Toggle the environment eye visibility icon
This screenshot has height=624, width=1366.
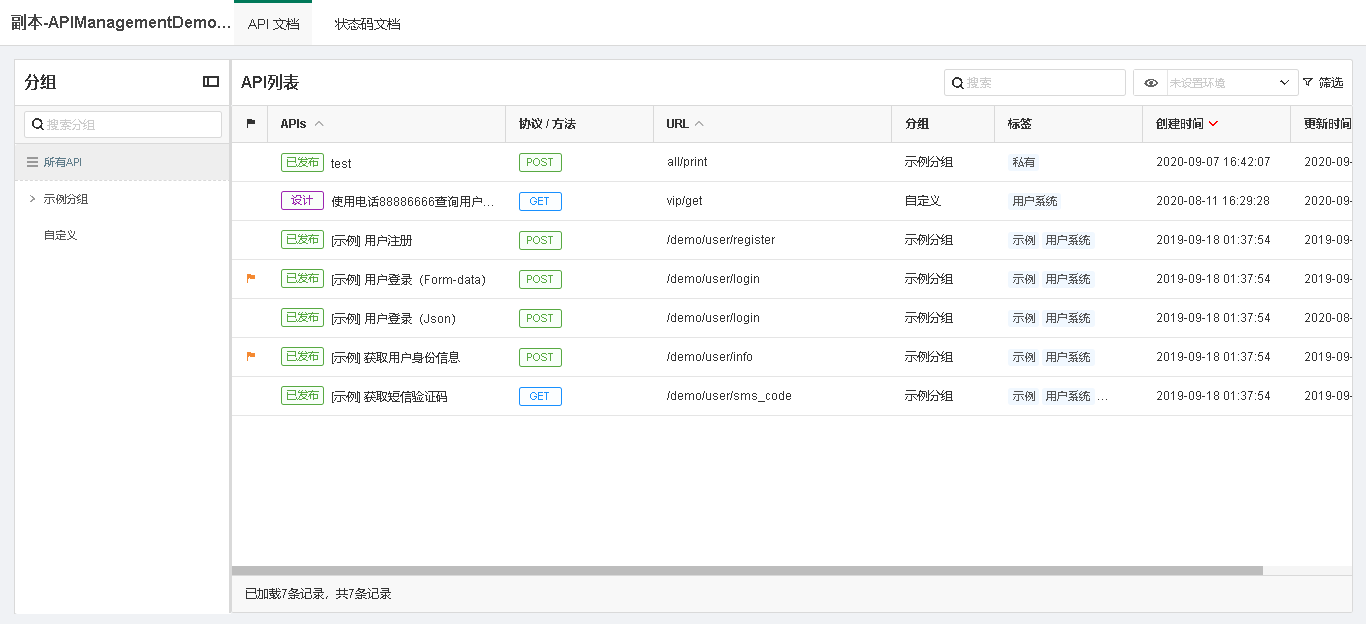tap(1151, 83)
